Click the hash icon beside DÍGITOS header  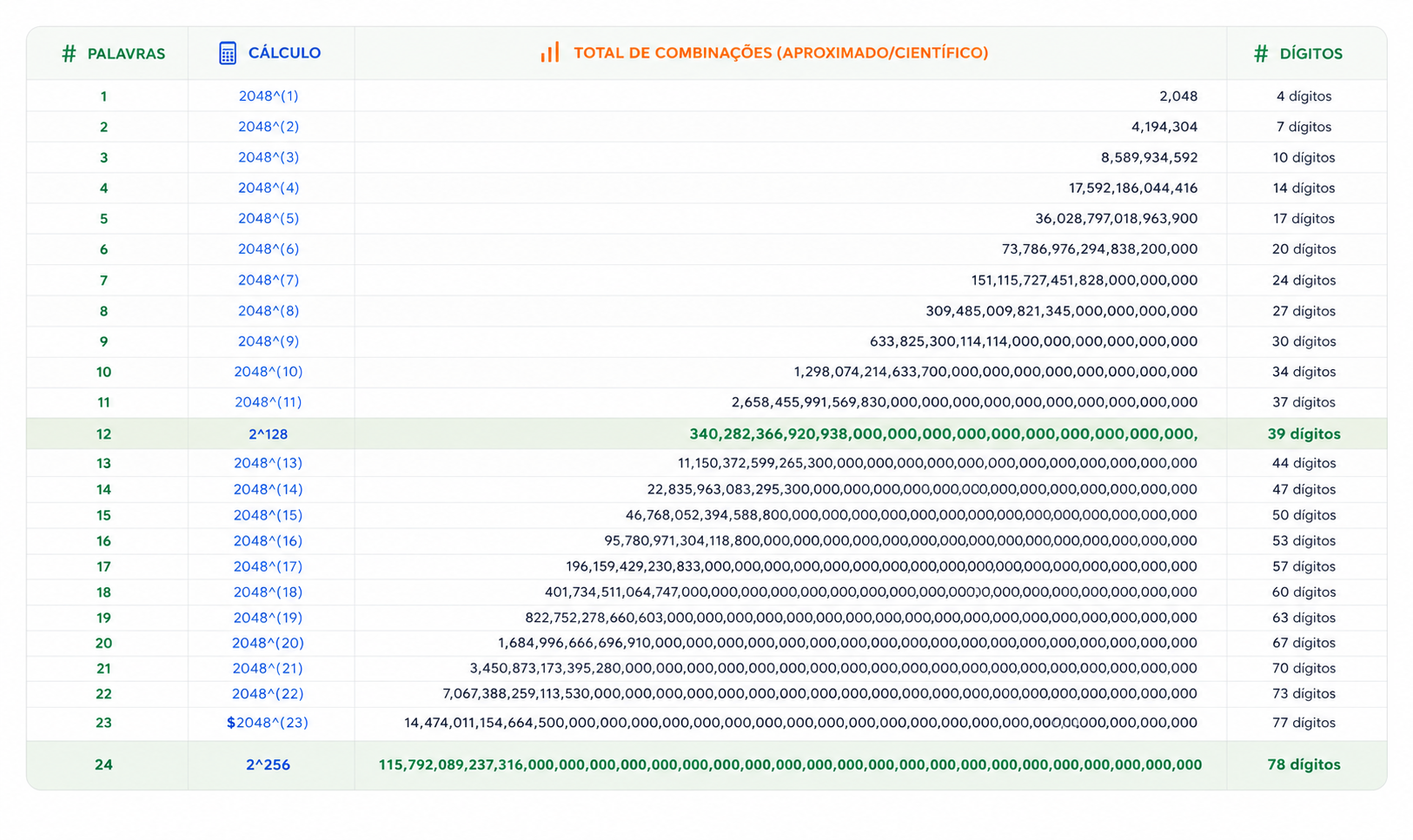coord(1261,54)
